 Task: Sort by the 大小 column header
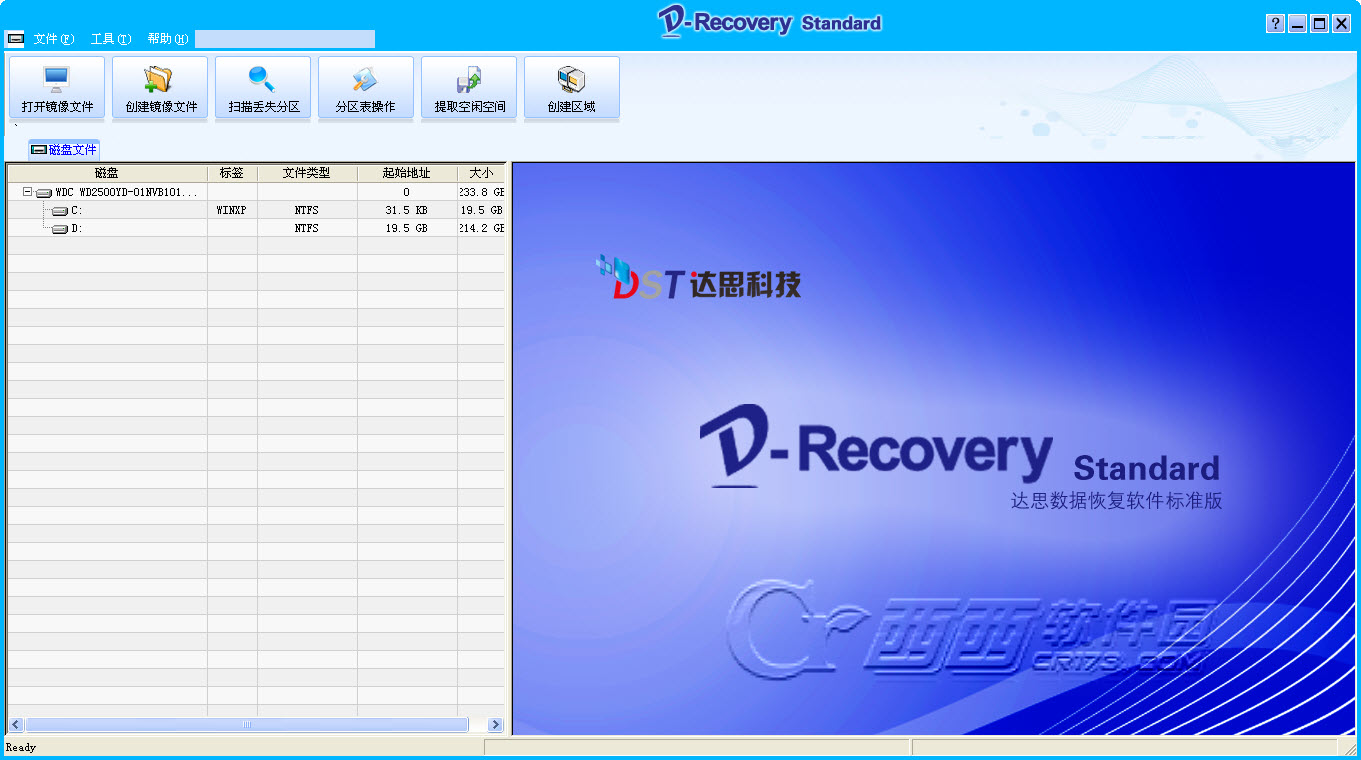(x=481, y=173)
